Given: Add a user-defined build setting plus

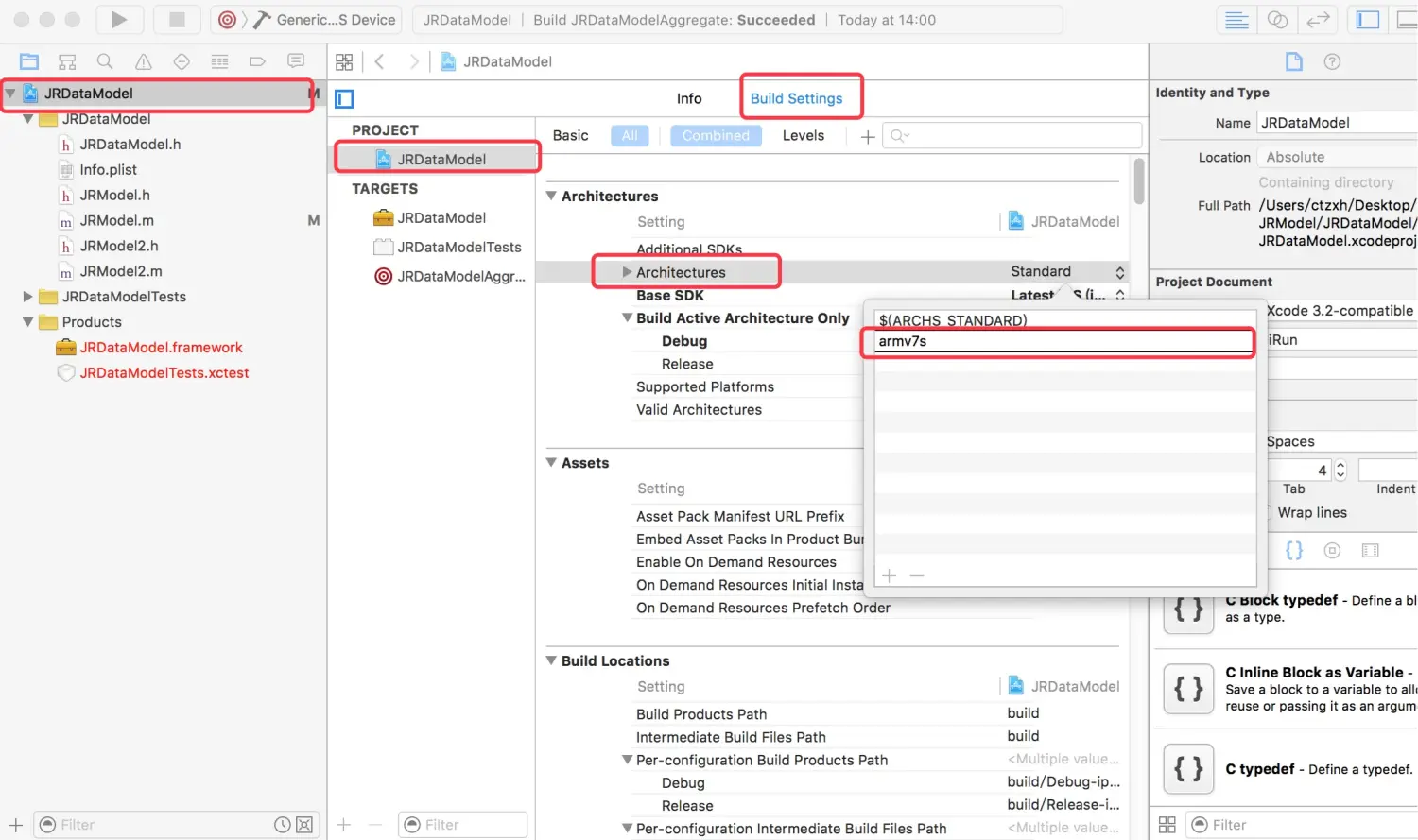Looking at the screenshot, I should point(867,137).
